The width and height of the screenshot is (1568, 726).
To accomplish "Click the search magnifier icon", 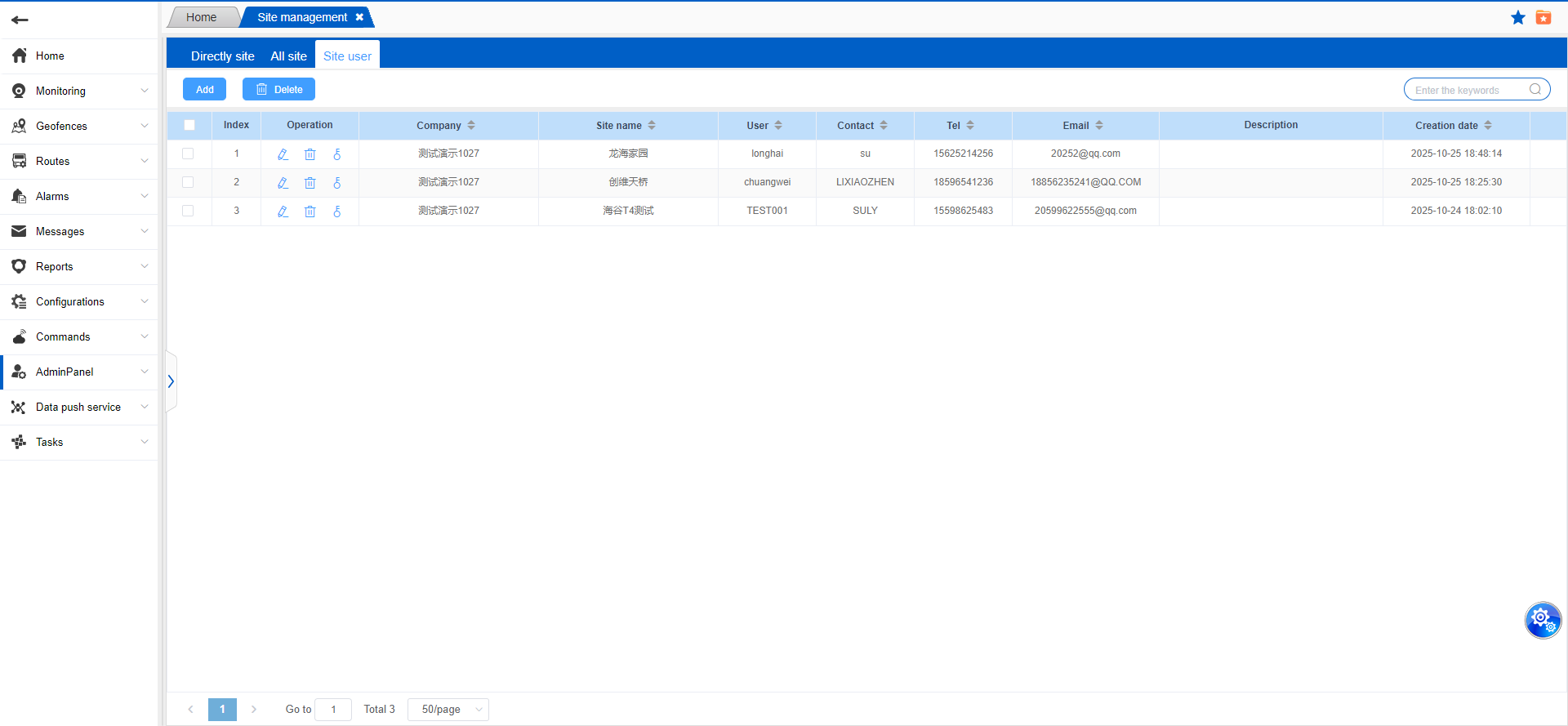I will tap(1535, 89).
